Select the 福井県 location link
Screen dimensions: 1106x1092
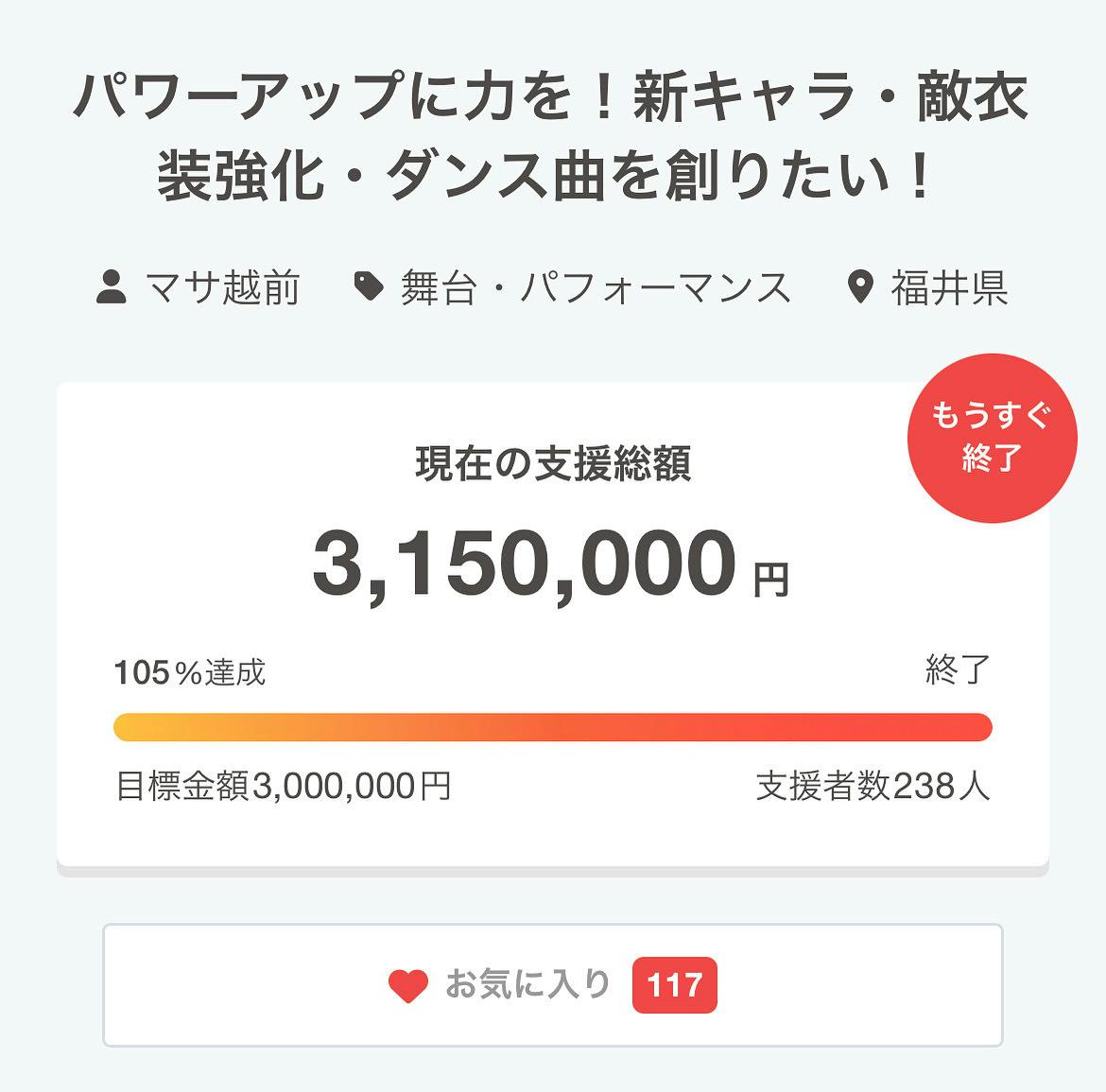[x=949, y=287]
